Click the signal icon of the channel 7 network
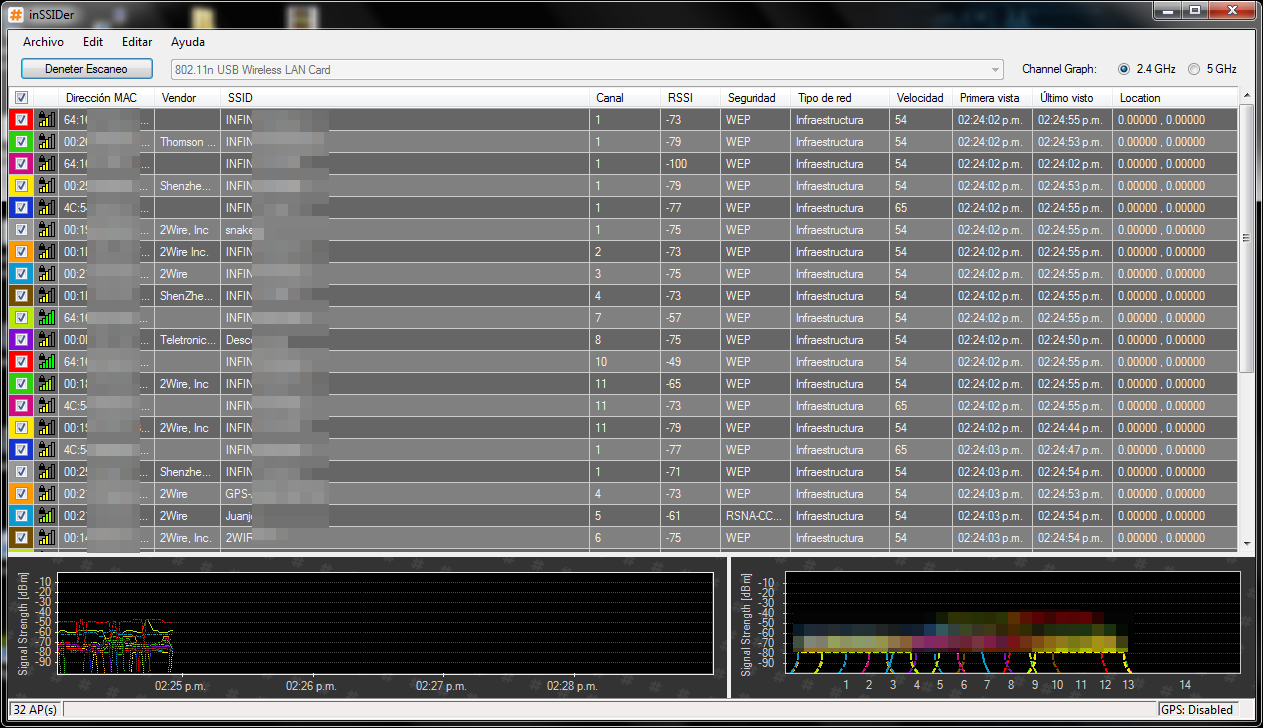Image resolution: width=1263 pixels, height=728 pixels. click(x=46, y=318)
